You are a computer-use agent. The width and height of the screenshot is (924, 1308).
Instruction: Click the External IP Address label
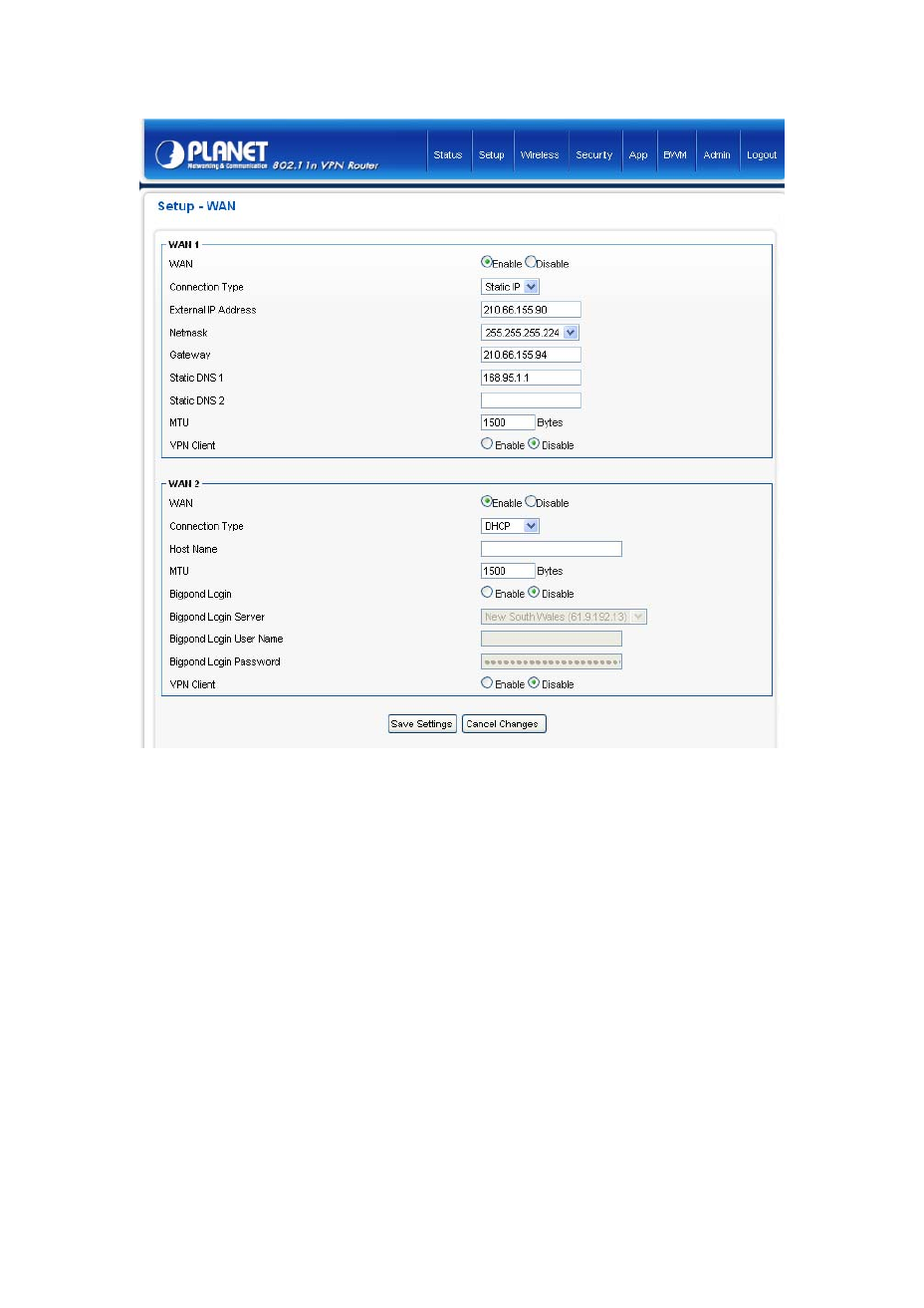(213, 310)
